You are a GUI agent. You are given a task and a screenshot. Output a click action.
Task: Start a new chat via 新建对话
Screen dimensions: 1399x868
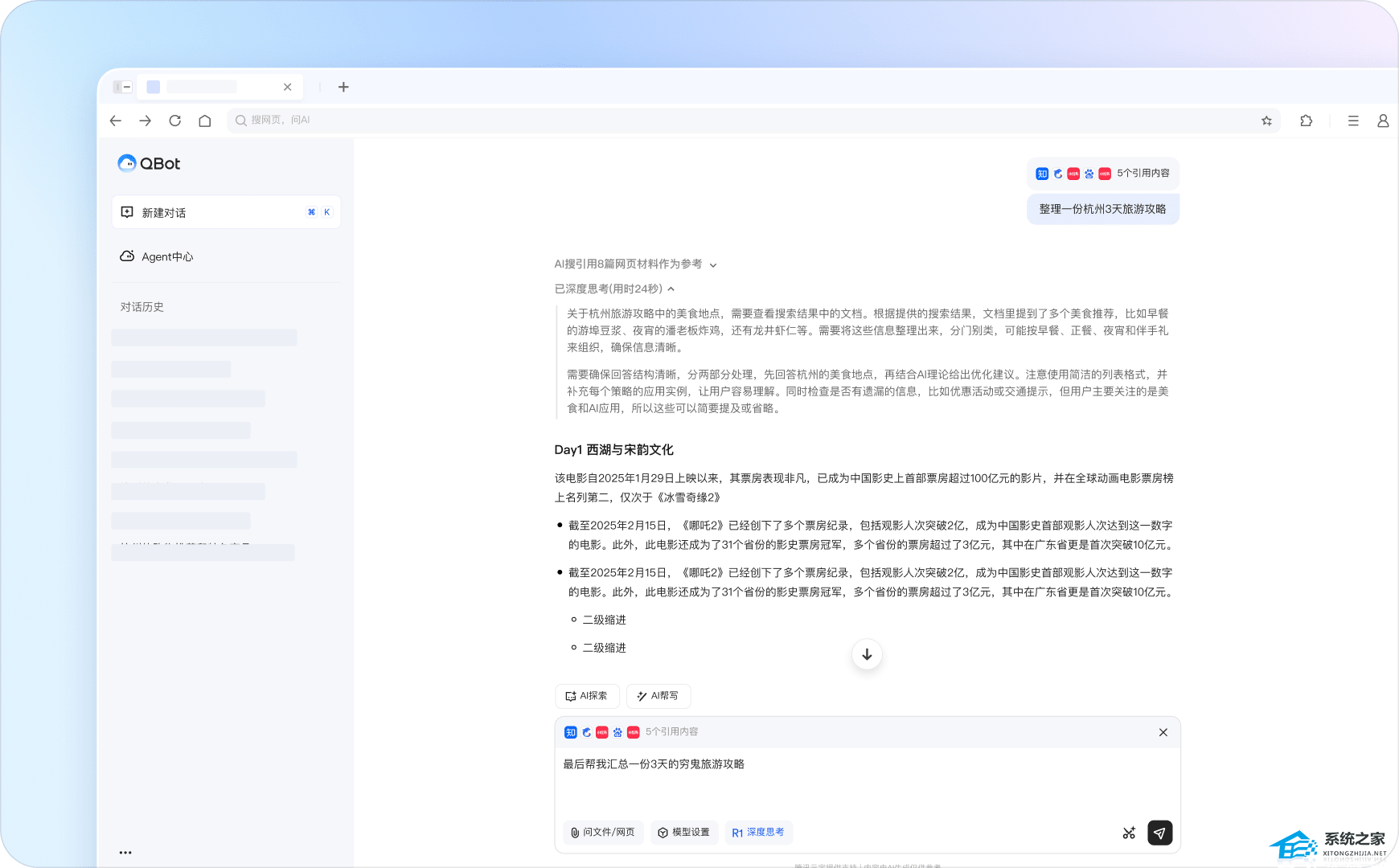point(226,212)
